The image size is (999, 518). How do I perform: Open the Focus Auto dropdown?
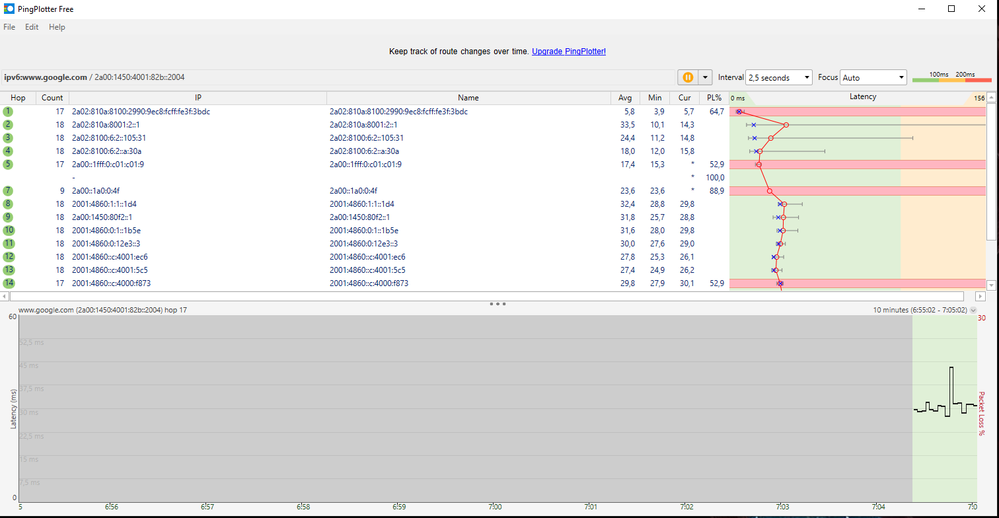tap(873, 77)
